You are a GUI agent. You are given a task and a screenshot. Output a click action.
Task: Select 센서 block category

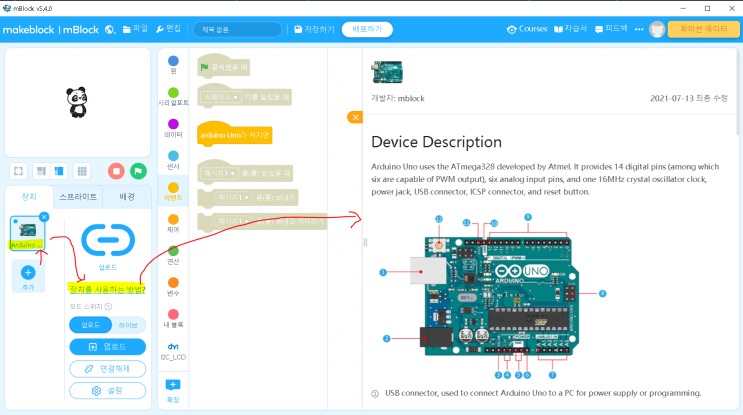click(x=173, y=160)
